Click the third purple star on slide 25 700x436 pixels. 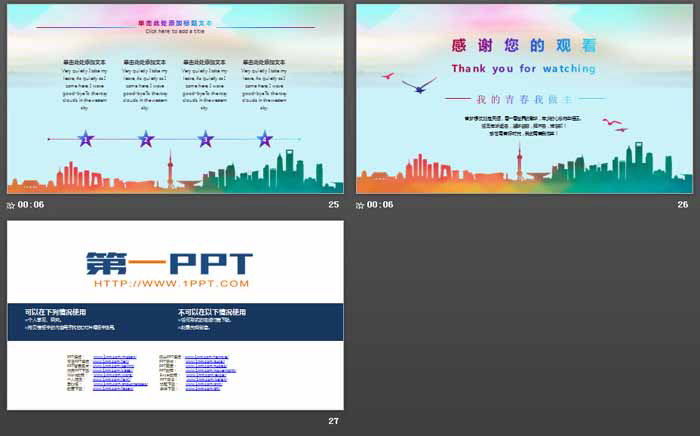(x=205, y=139)
